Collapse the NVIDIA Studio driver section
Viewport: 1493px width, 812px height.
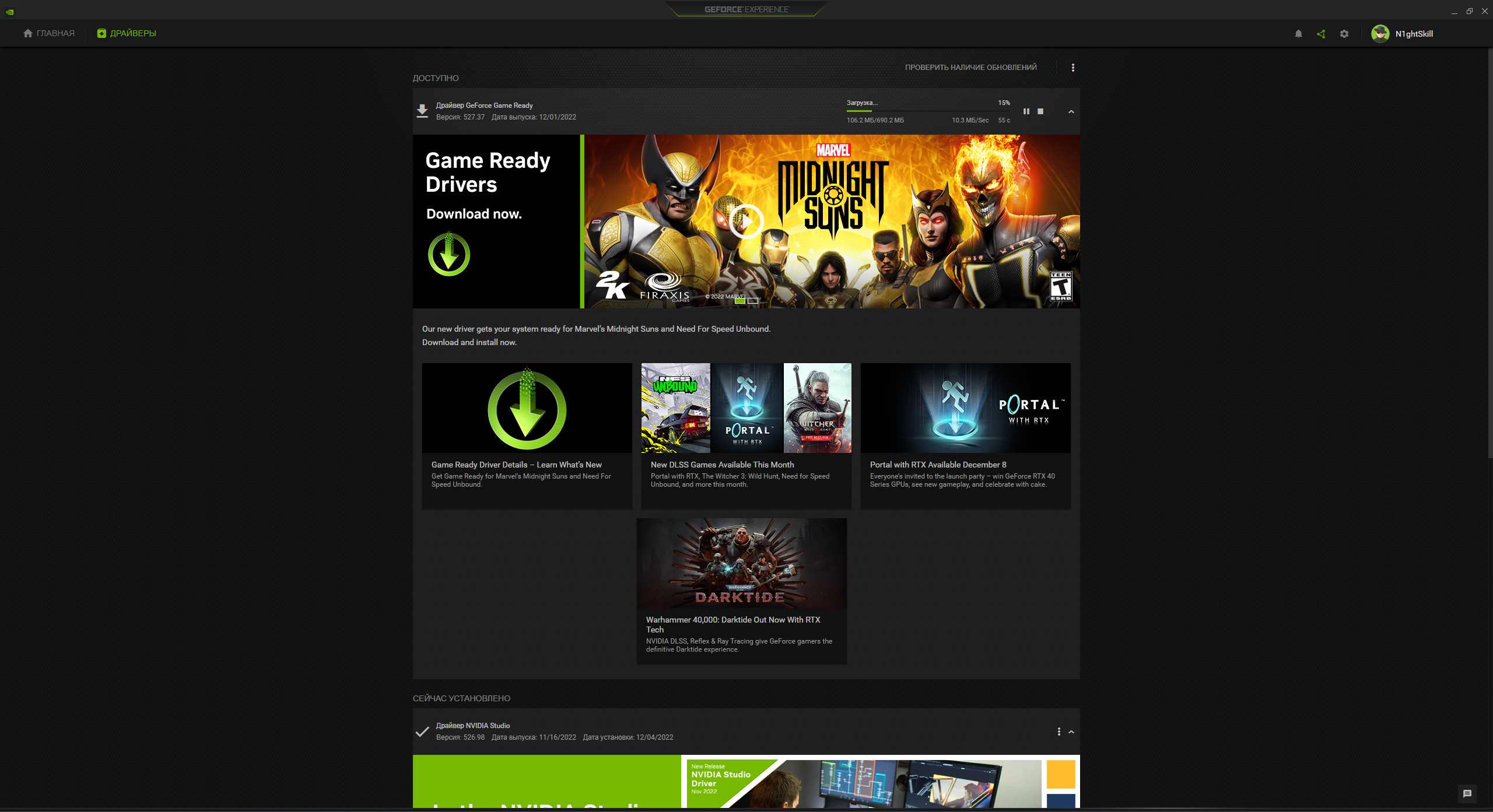click(x=1071, y=732)
